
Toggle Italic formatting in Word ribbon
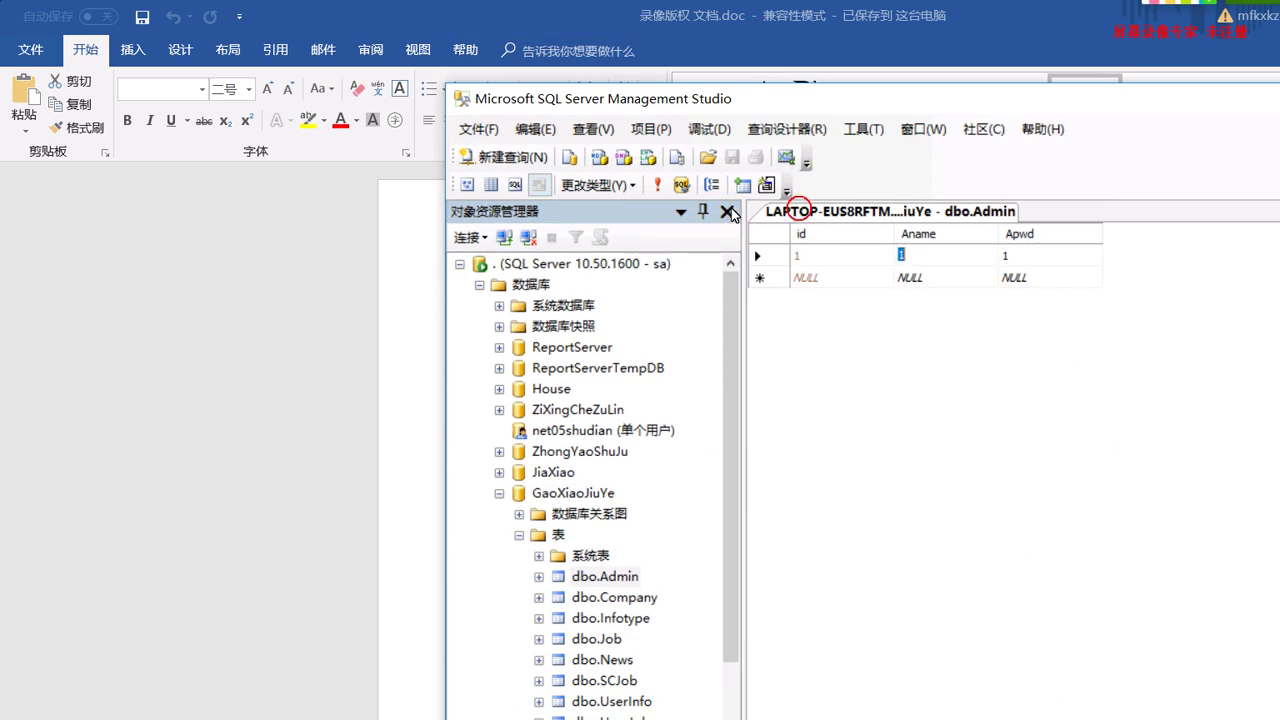click(x=150, y=120)
